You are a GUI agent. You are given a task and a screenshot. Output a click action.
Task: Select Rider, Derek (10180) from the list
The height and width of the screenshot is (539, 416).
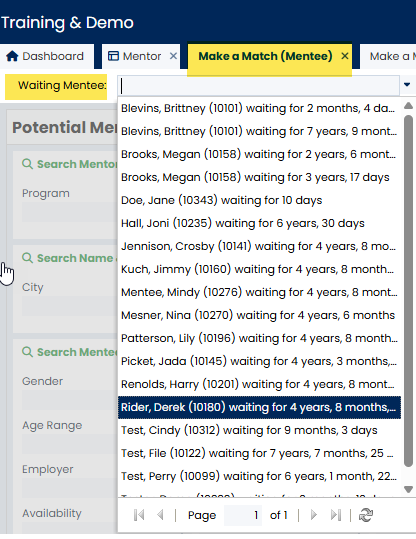[259, 407]
